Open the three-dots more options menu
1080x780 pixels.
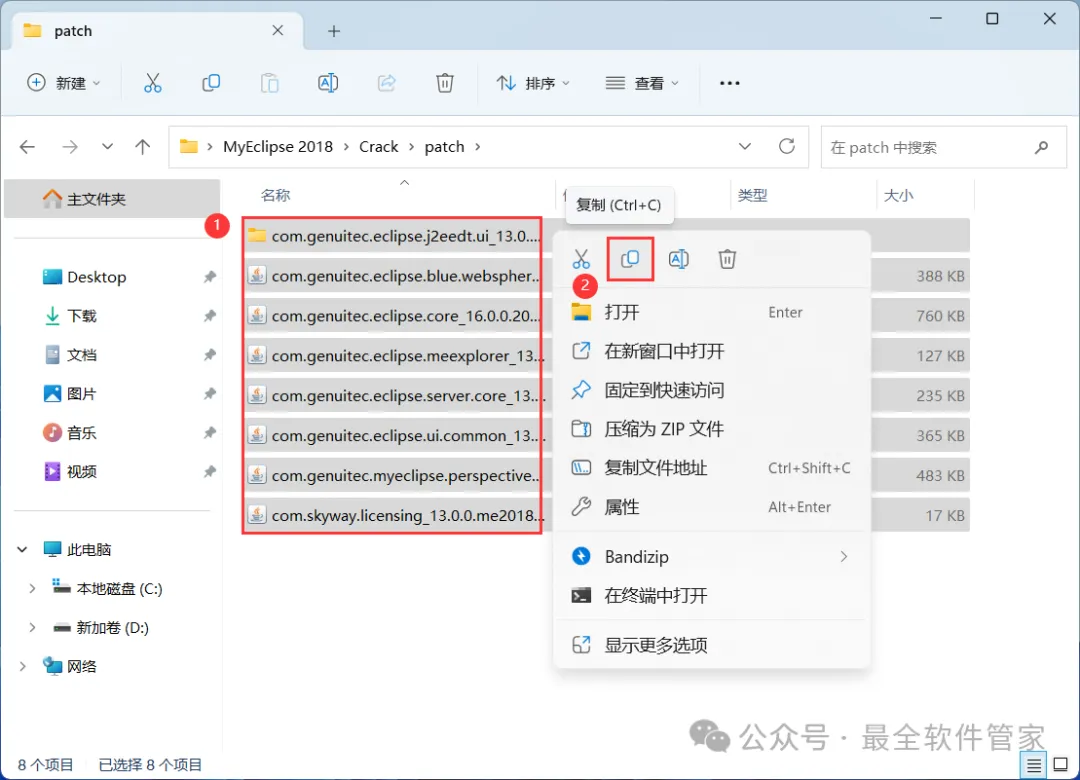click(729, 83)
